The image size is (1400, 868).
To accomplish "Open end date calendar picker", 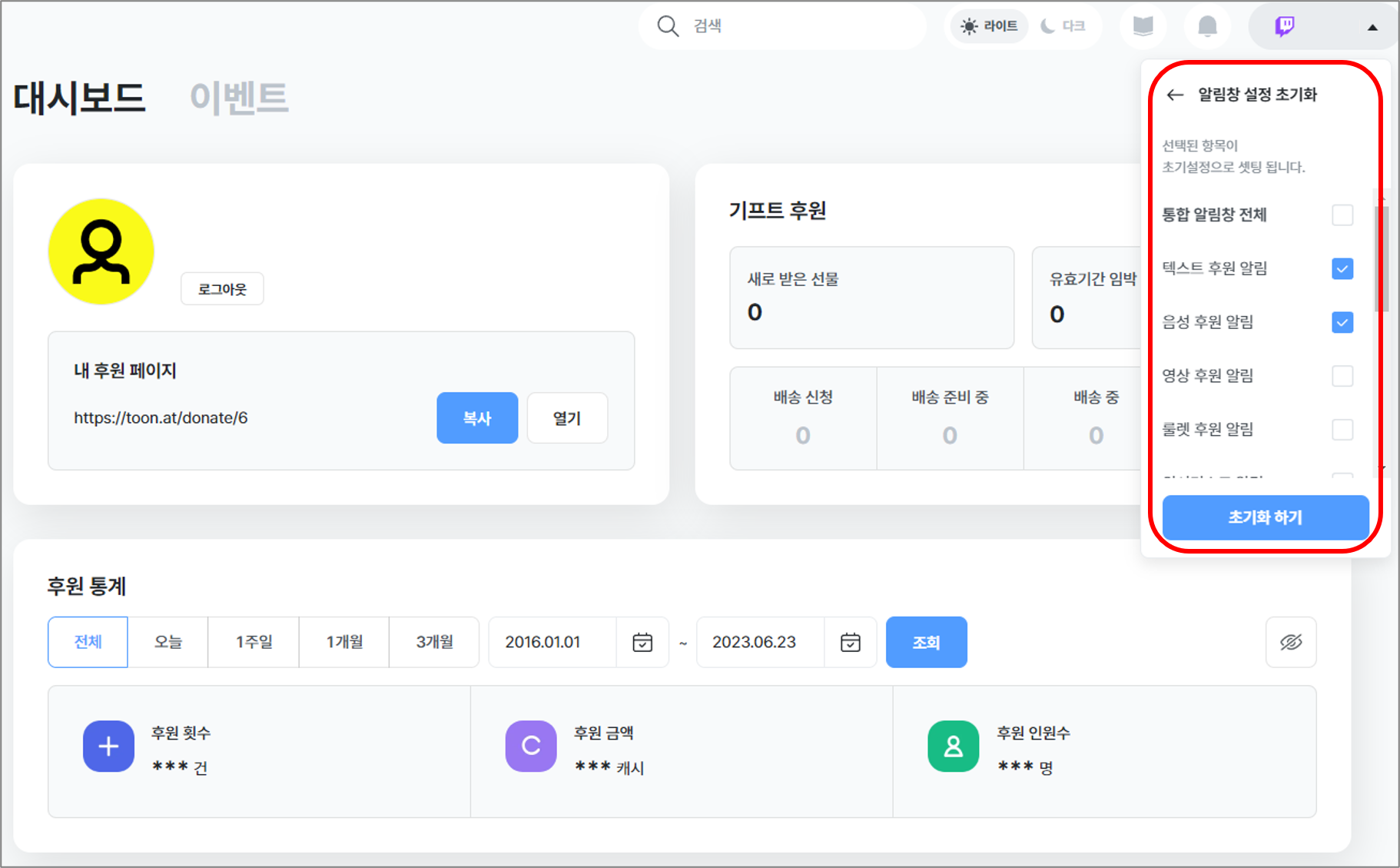I will click(850, 642).
